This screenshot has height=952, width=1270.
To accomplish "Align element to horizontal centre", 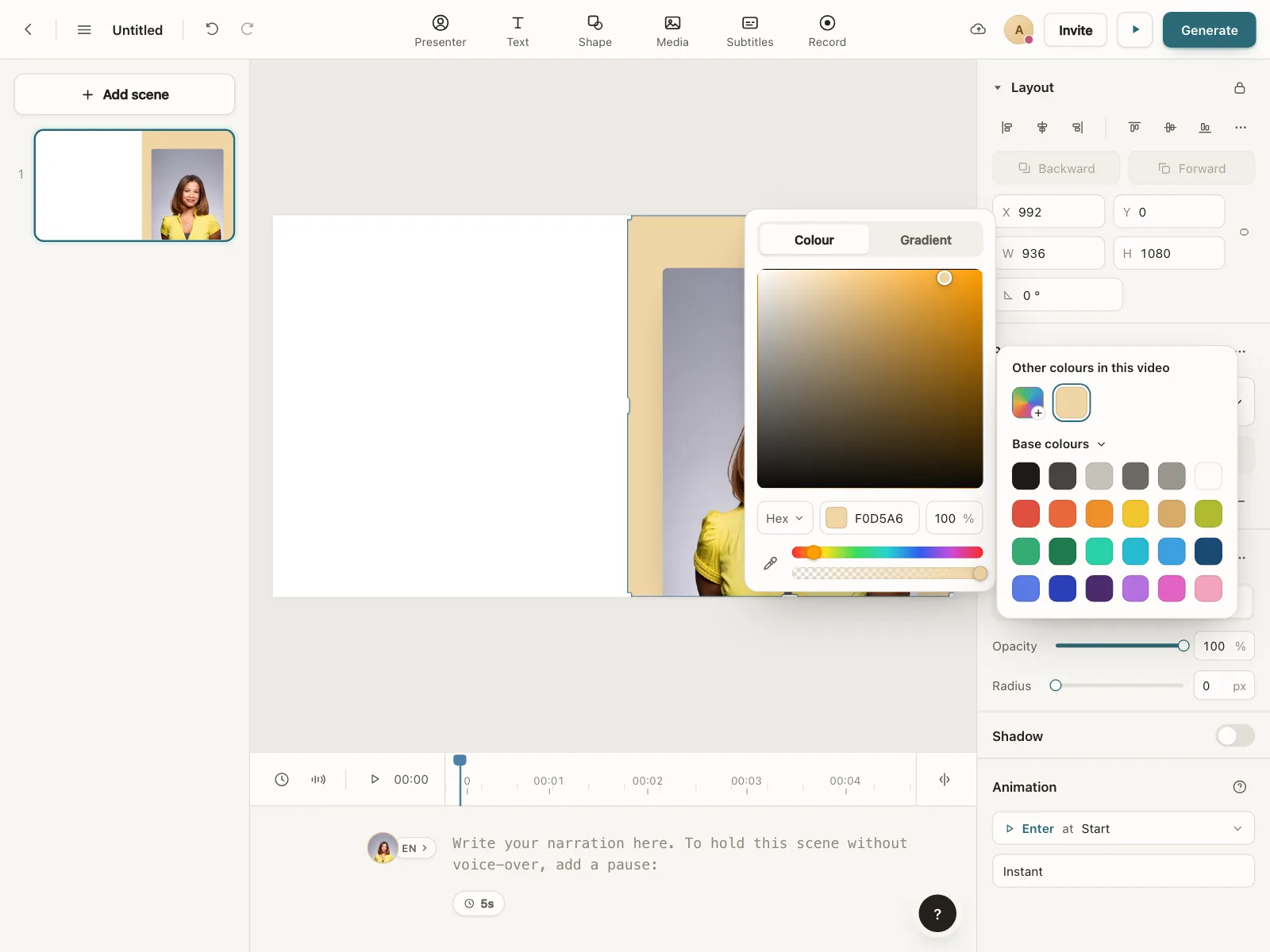I will 1042,128.
